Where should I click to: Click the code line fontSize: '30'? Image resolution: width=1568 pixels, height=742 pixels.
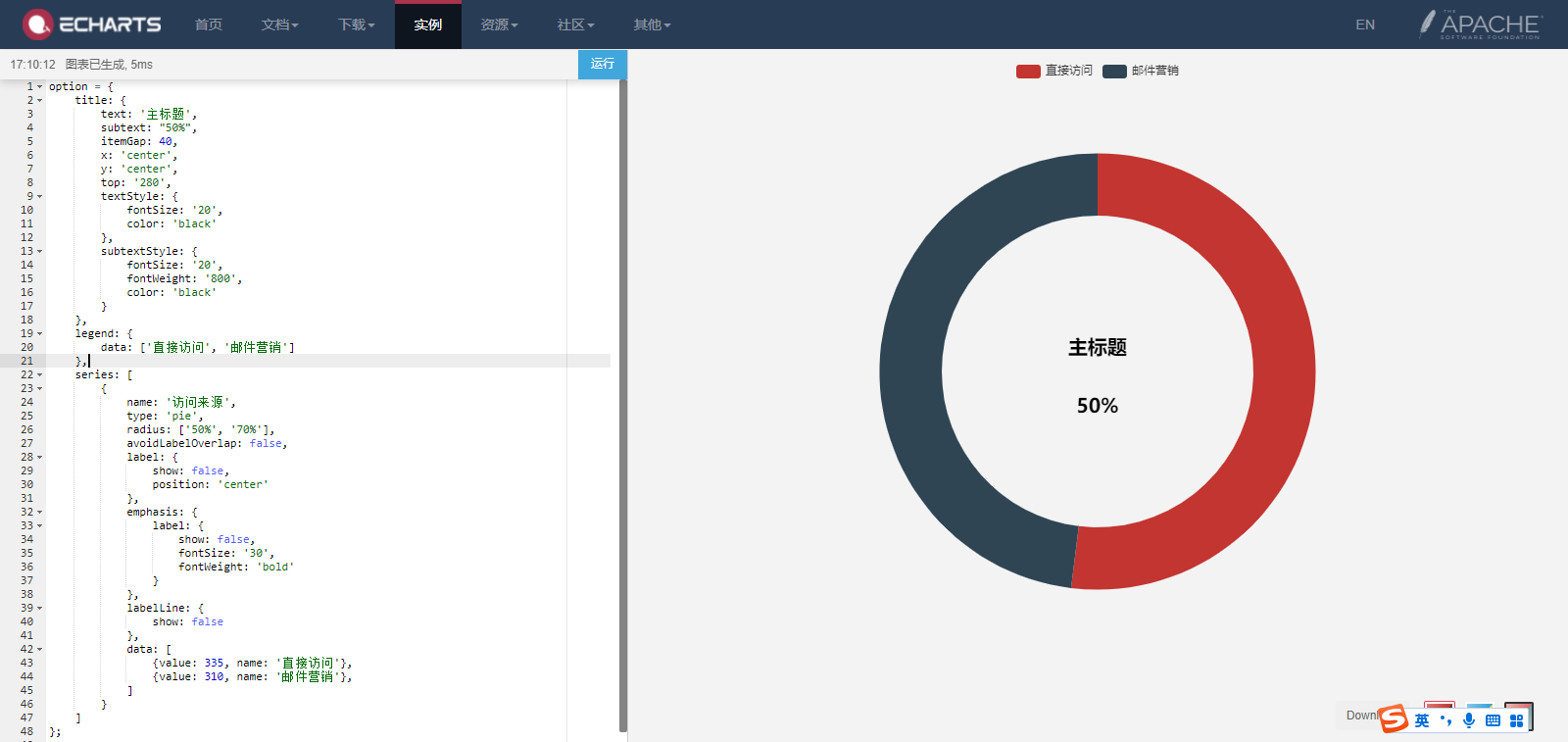(x=226, y=554)
